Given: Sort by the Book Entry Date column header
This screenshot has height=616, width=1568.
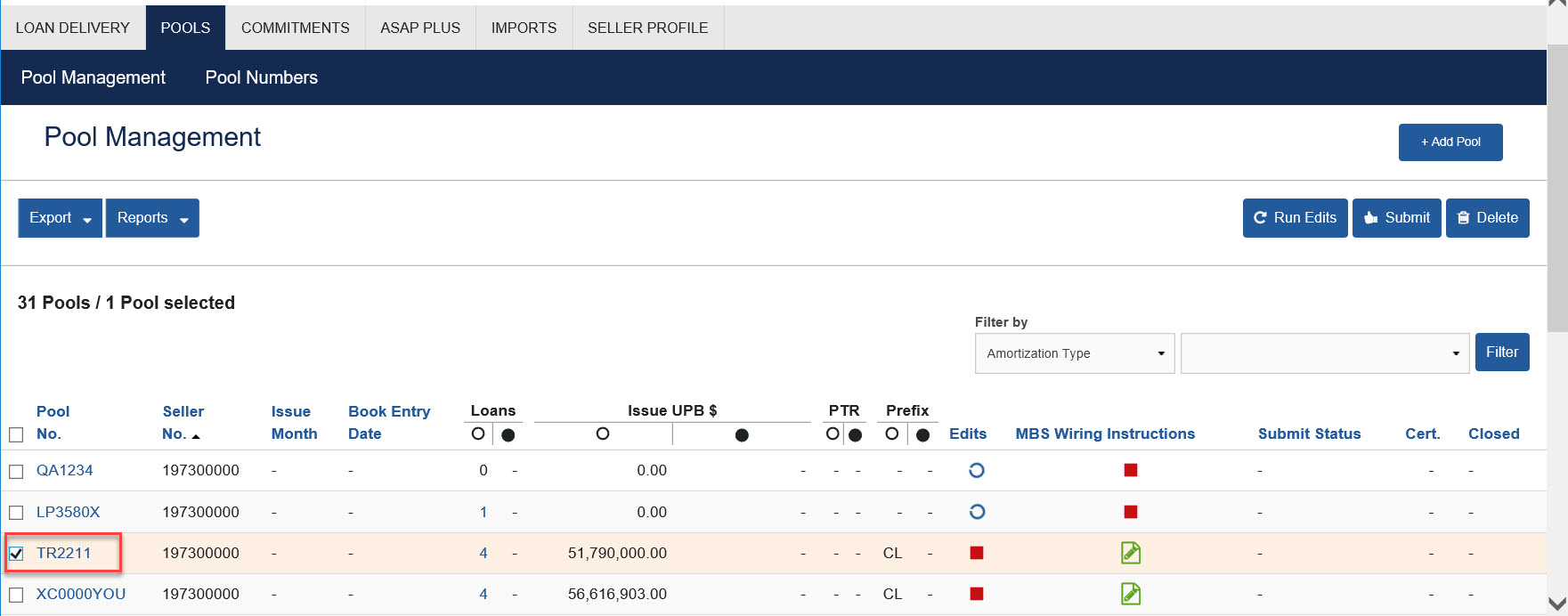Looking at the screenshot, I should [389, 423].
